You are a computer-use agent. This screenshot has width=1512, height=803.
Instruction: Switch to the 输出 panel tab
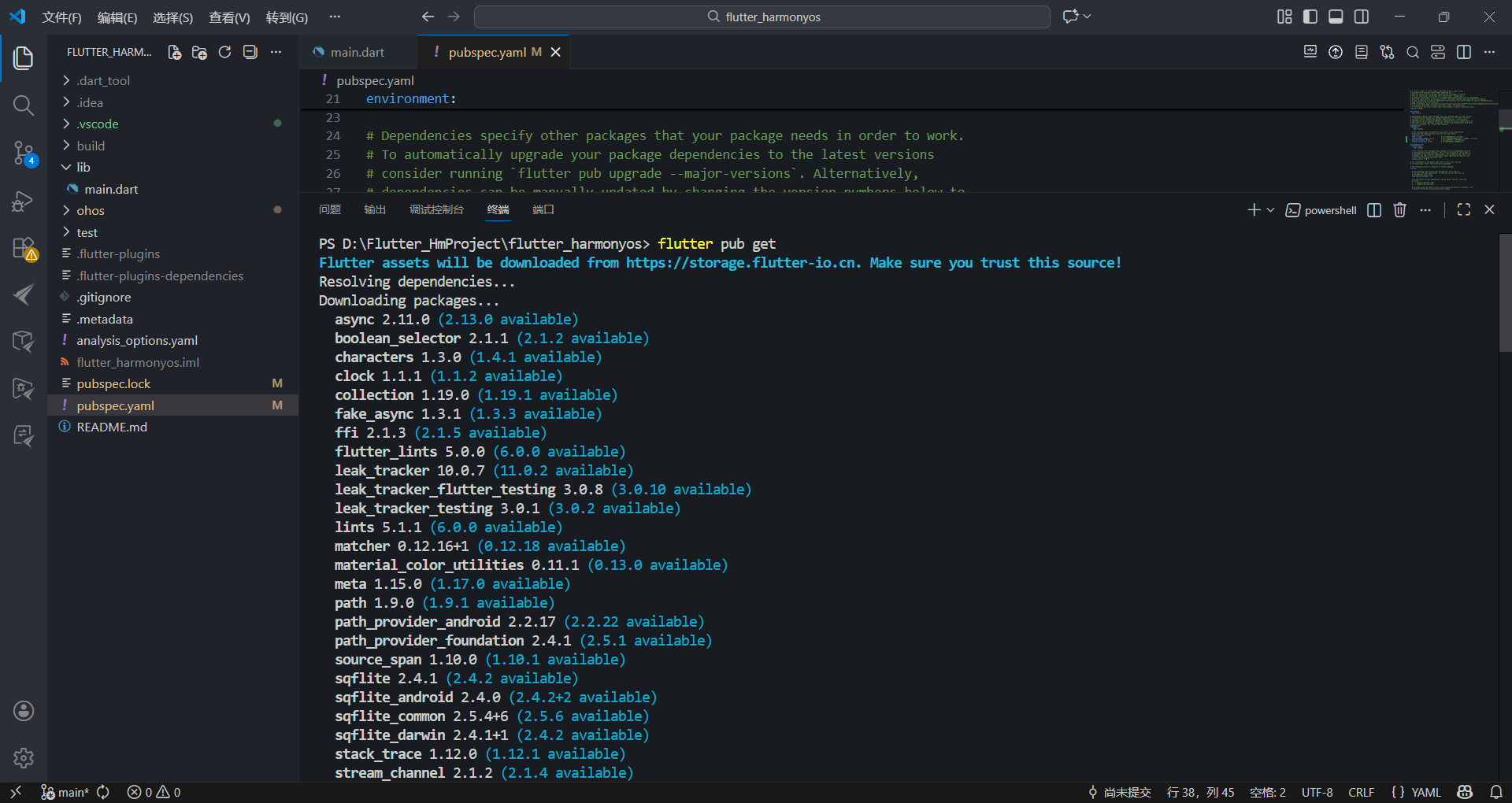[375, 209]
